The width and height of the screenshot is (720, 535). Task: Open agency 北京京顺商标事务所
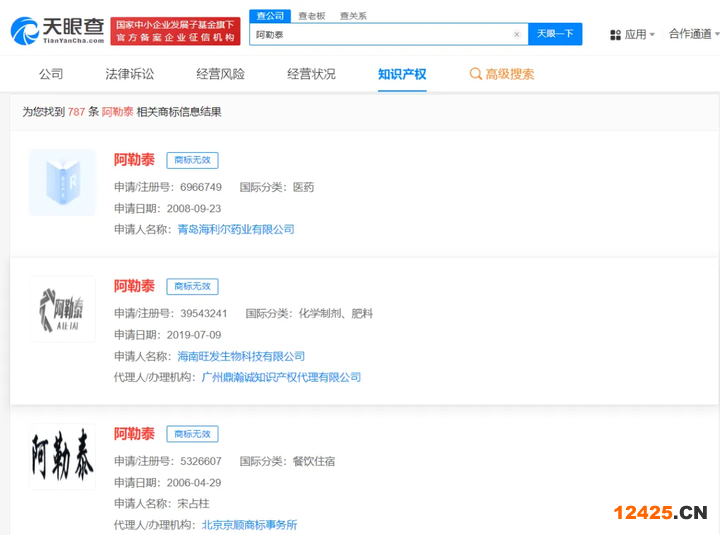pos(249,525)
